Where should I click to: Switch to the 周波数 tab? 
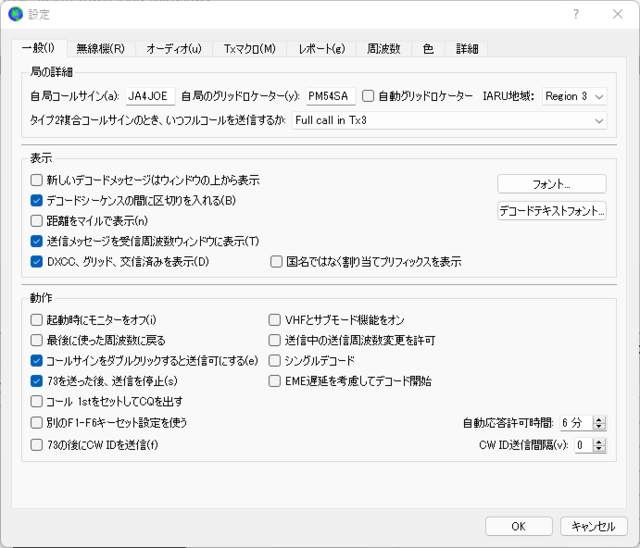pyautogui.click(x=383, y=49)
